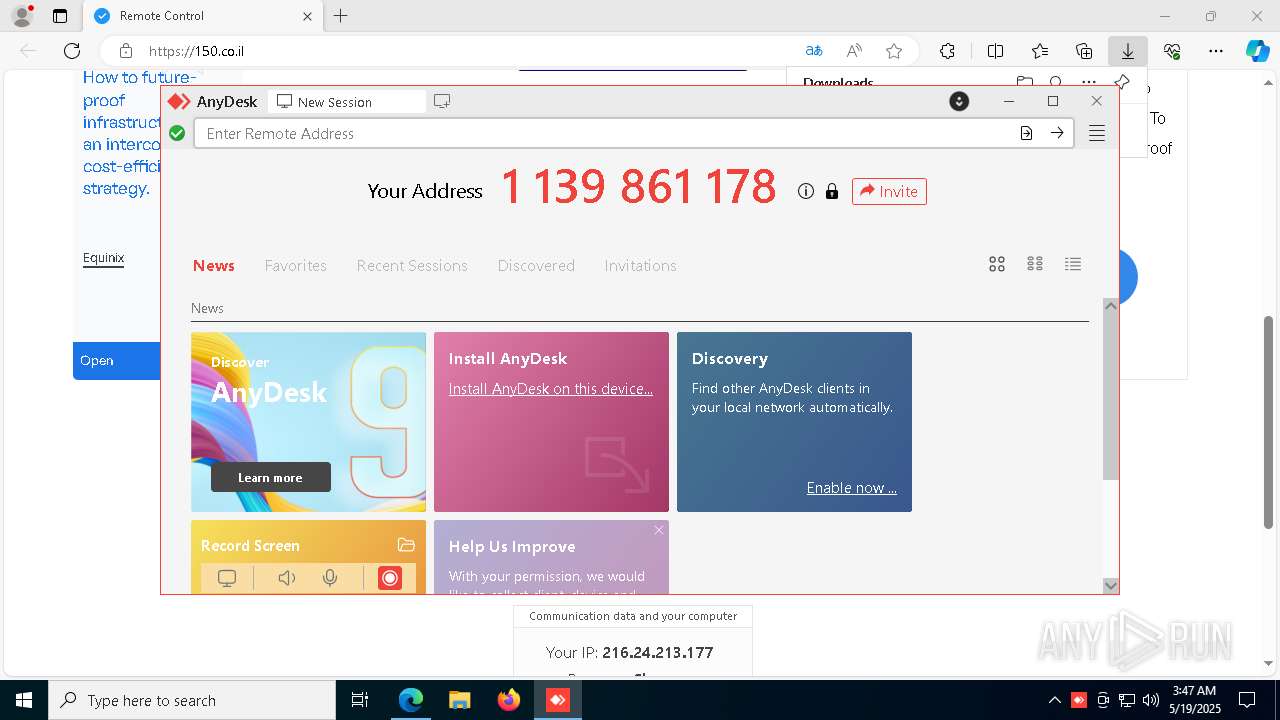Select the New Session tab
Image resolution: width=1280 pixels, height=720 pixels.
[347, 102]
